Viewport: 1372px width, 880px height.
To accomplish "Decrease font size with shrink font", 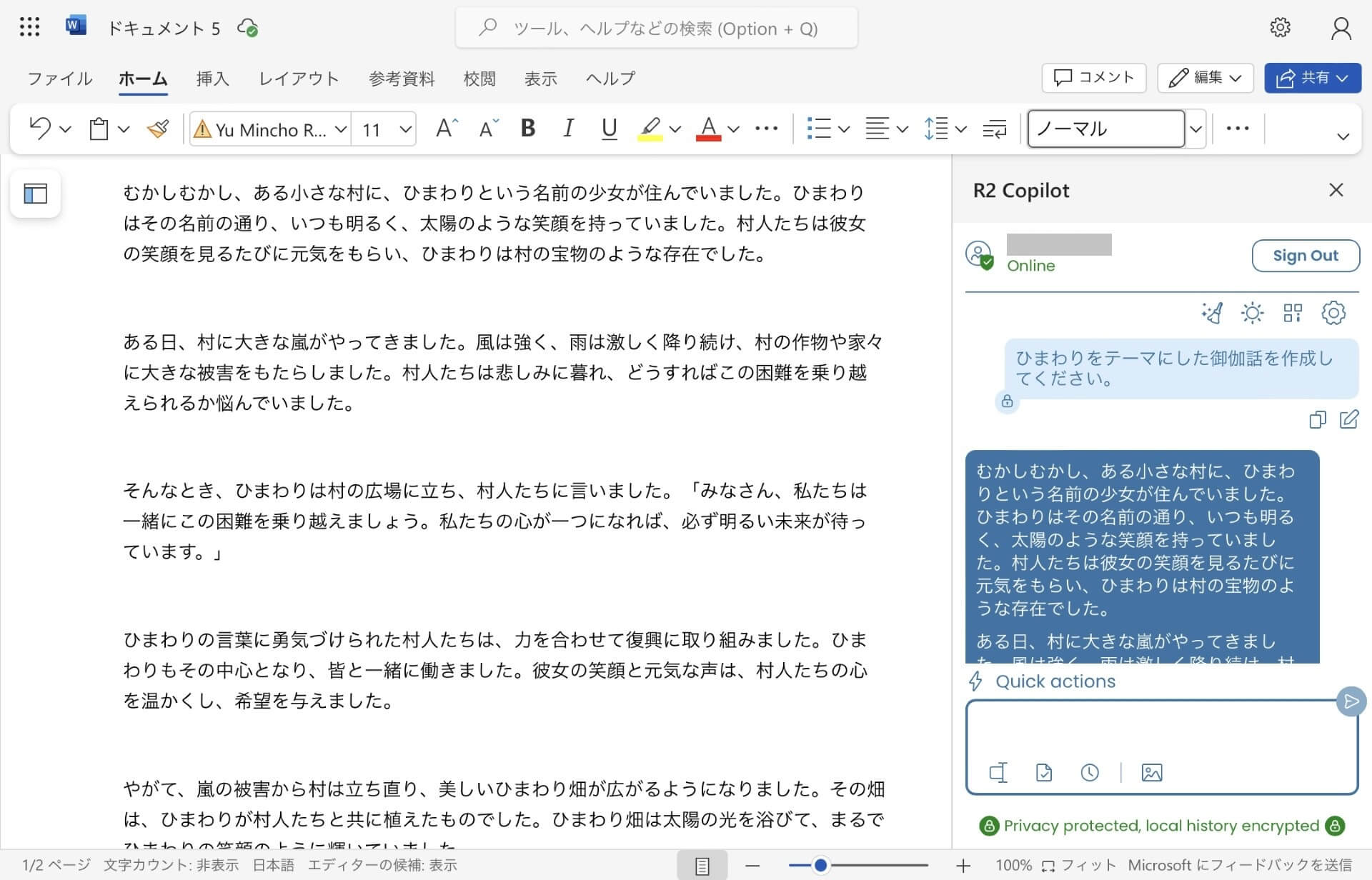I will click(x=489, y=129).
